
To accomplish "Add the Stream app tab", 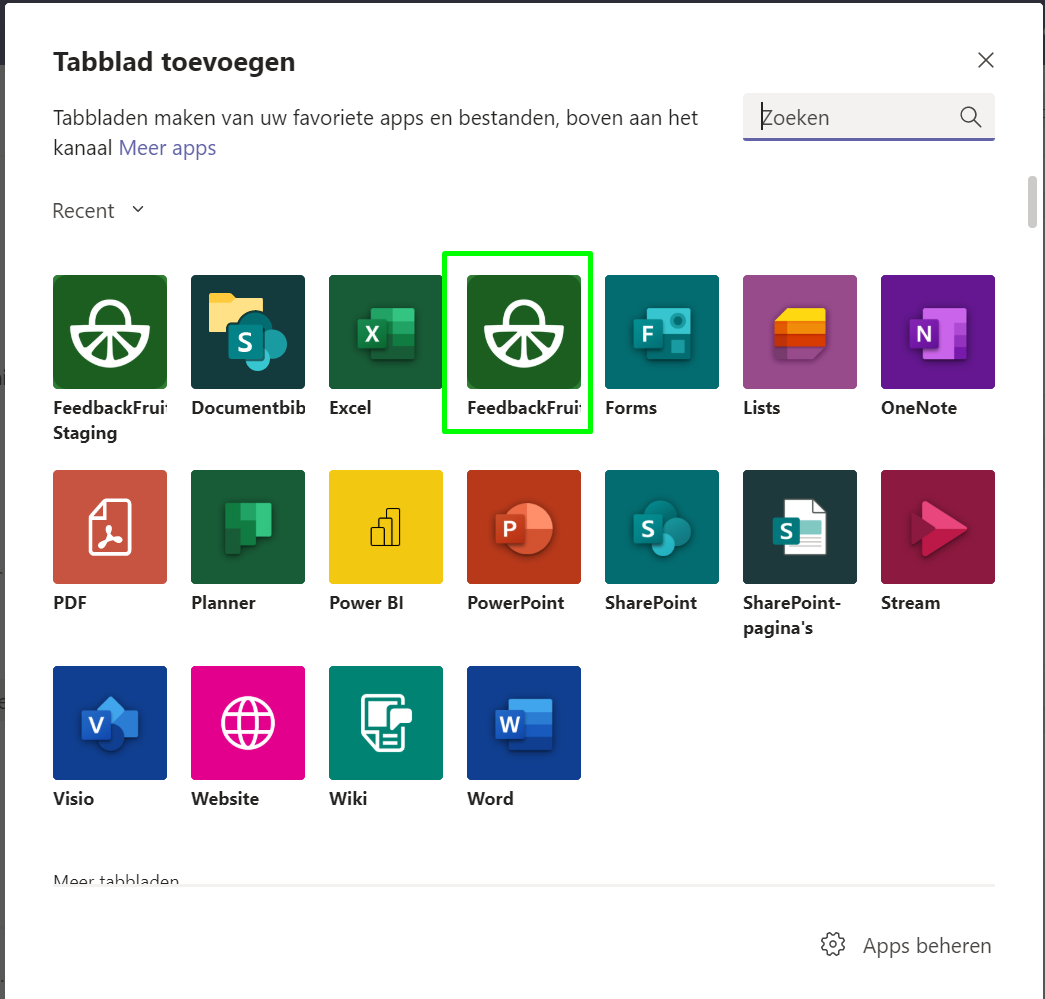I will 938,527.
